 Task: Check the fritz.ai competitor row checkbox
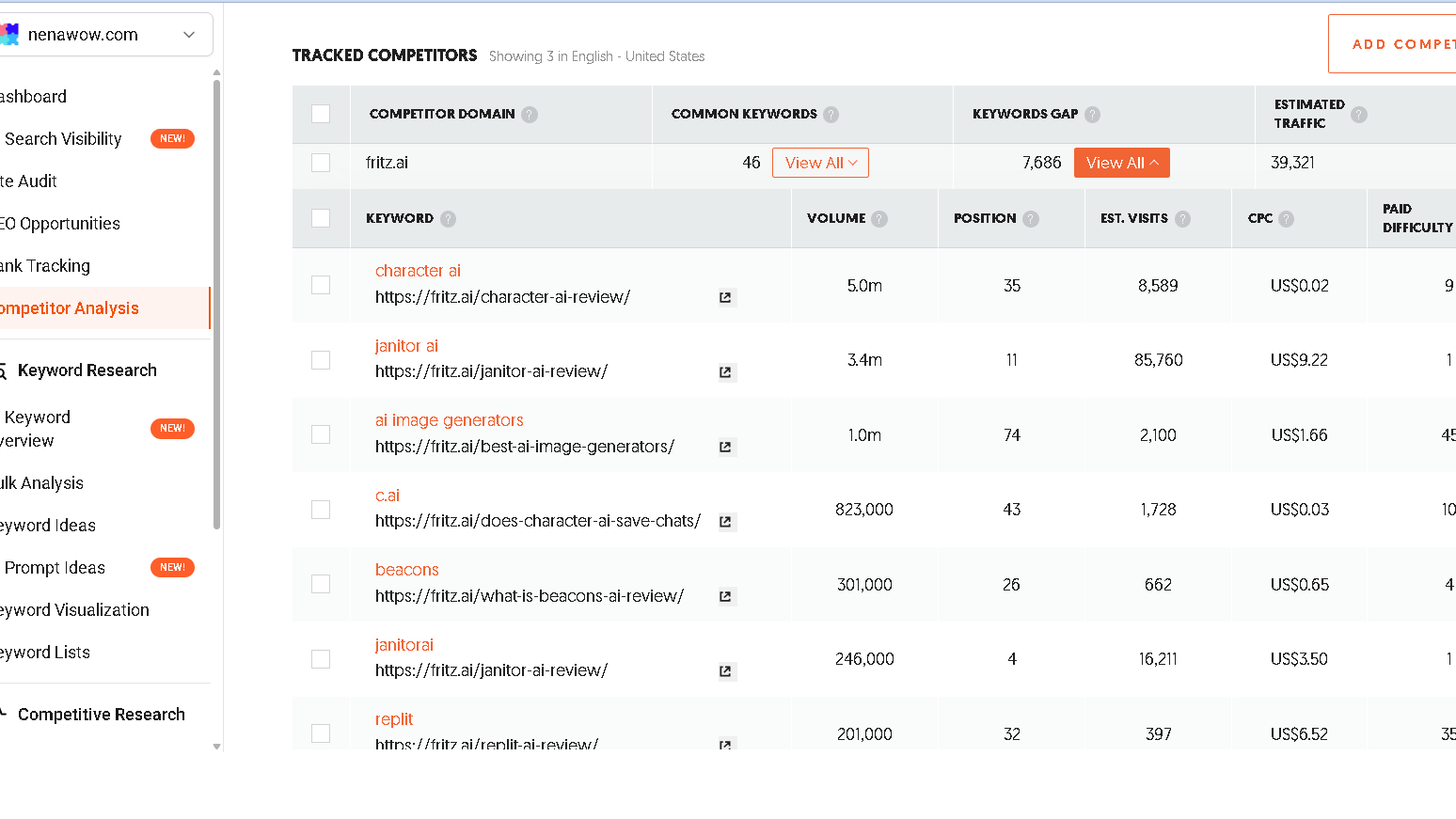(x=321, y=162)
